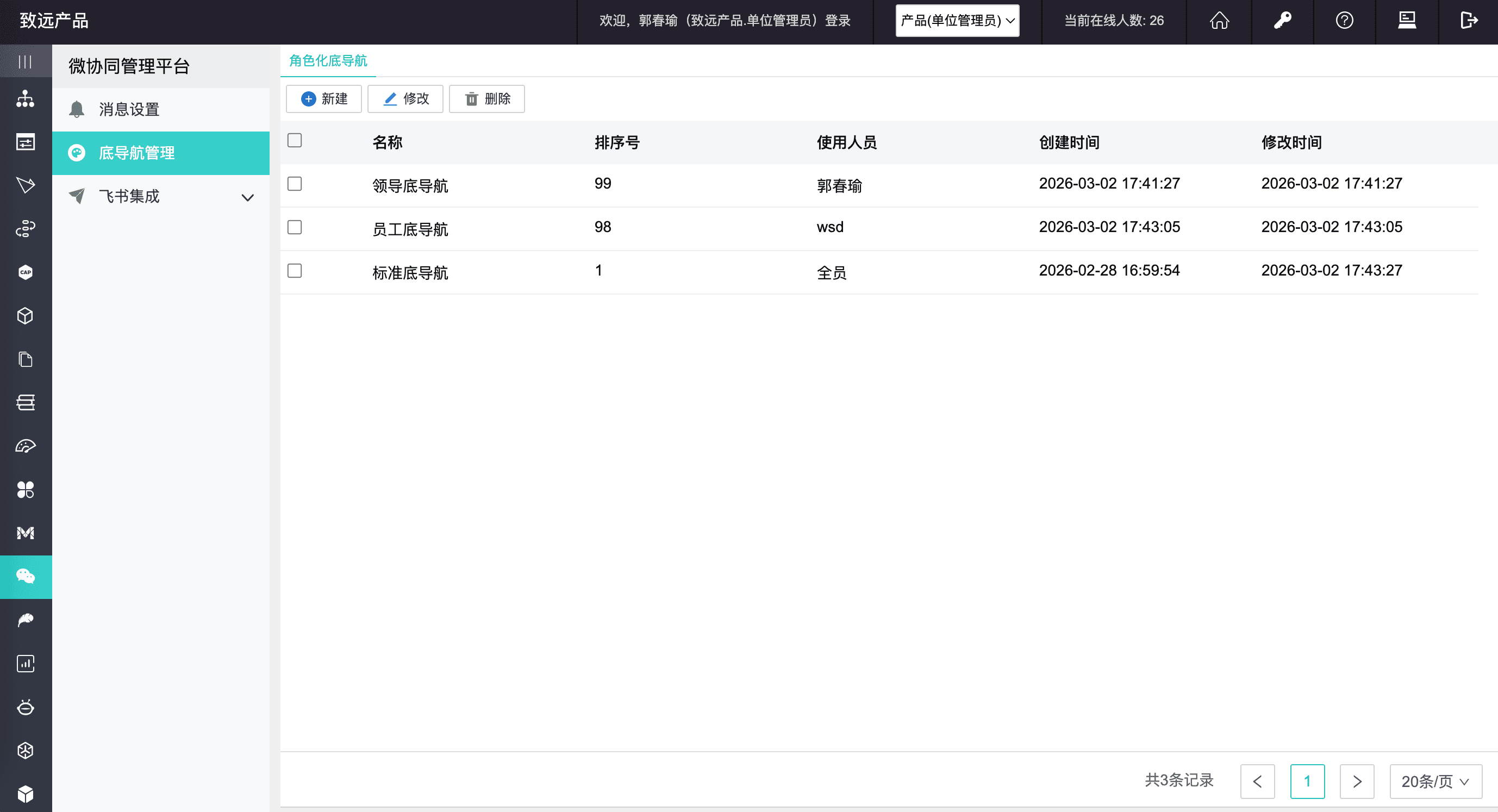Select 底导航管理 in the side menu
This screenshot has width=1498, height=812.
pos(161,153)
